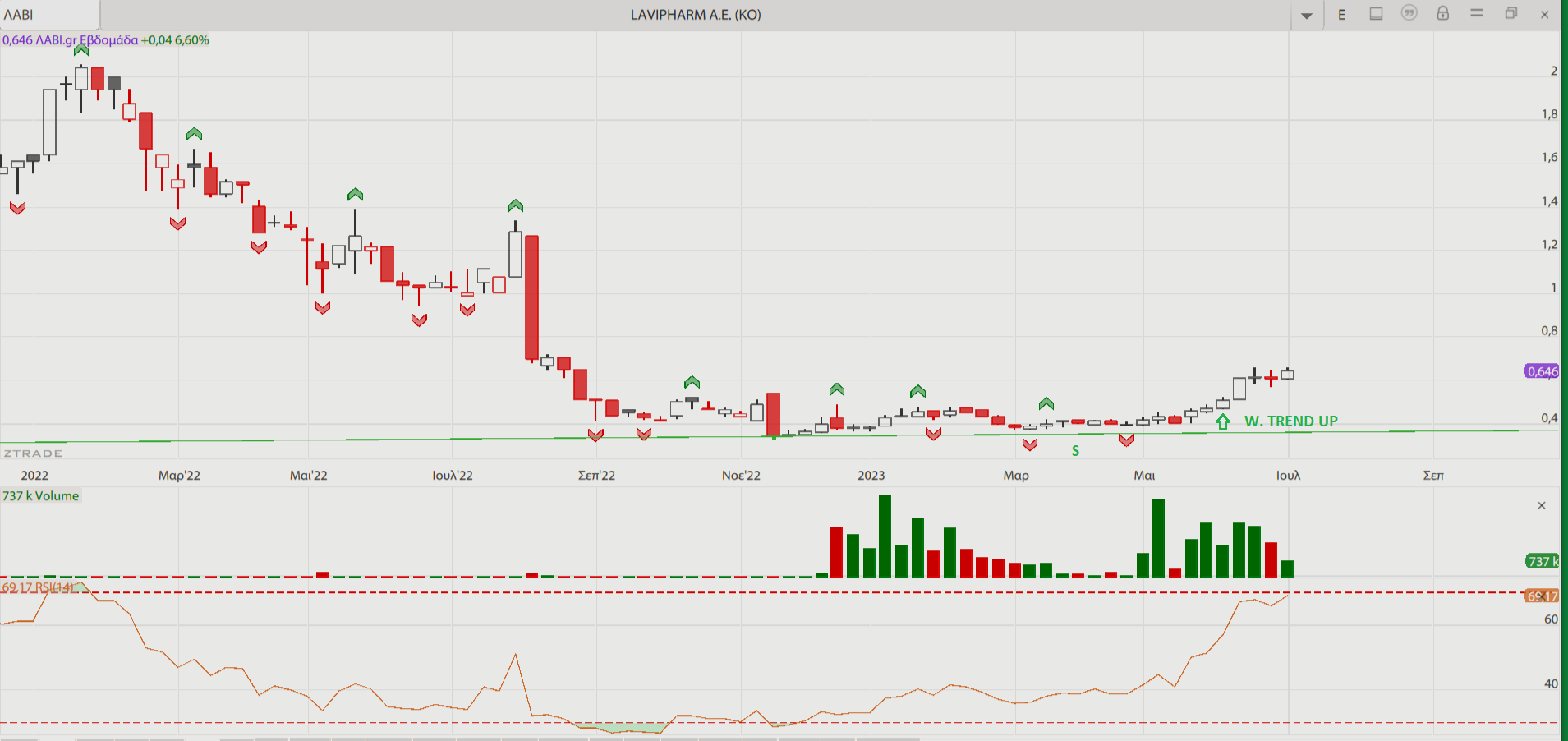Click the red down-chevron at early 2022
1568x741 pixels.
[17, 208]
